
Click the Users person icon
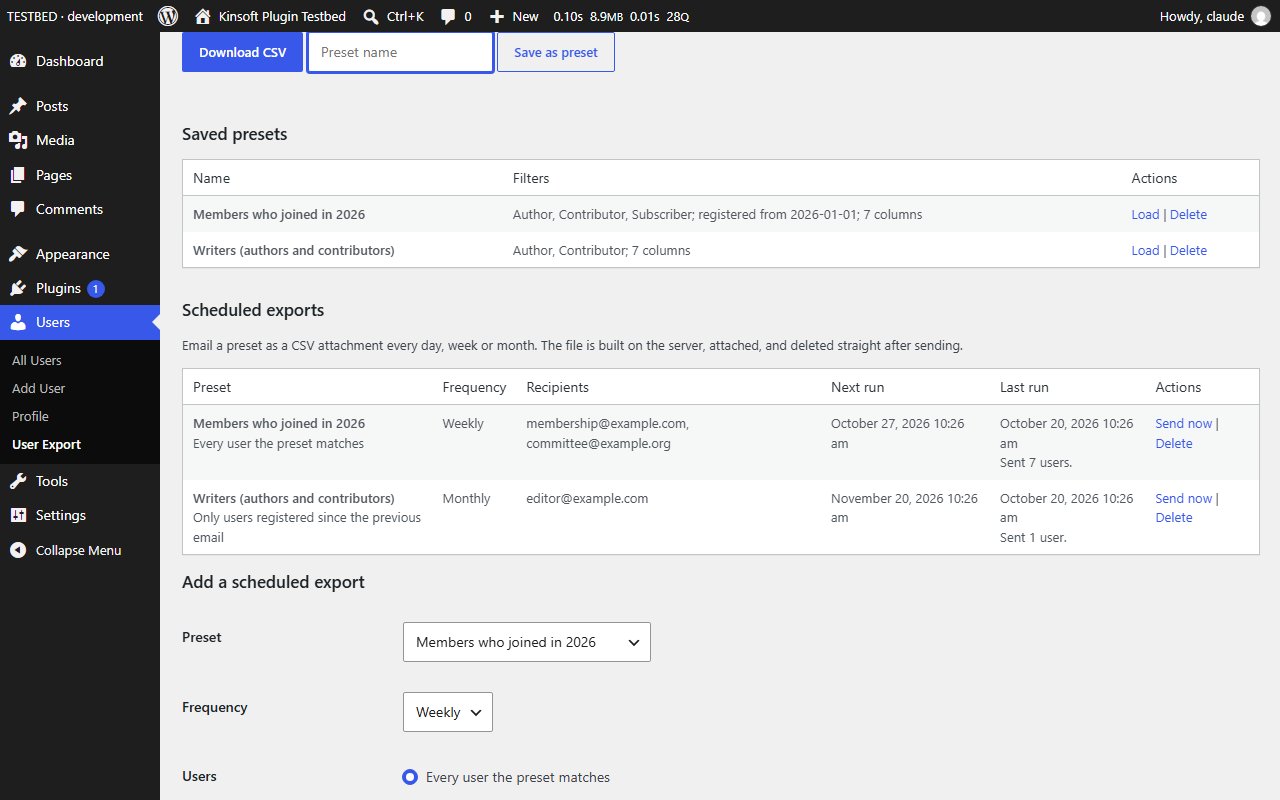tap(18, 322)
